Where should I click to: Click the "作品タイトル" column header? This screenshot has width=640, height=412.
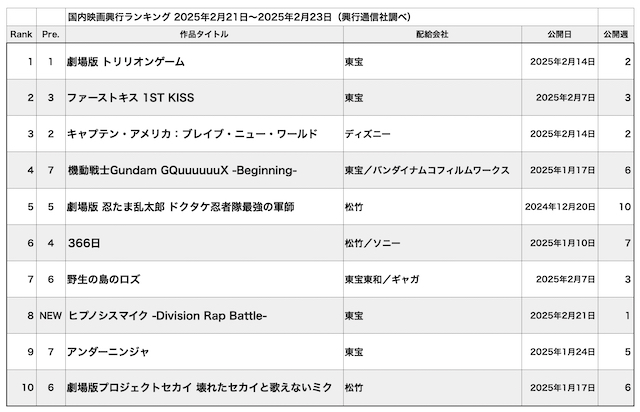pos(203,34)
